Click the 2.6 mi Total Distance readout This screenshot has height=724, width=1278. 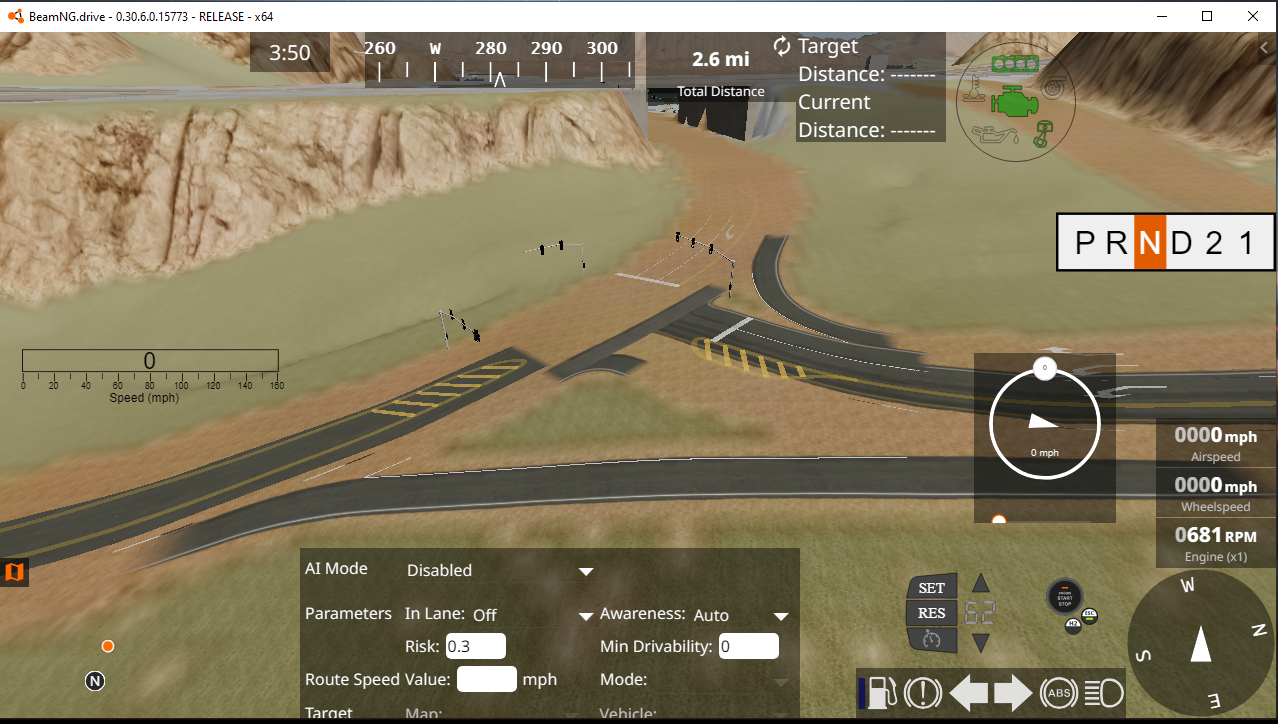[721, 72]
